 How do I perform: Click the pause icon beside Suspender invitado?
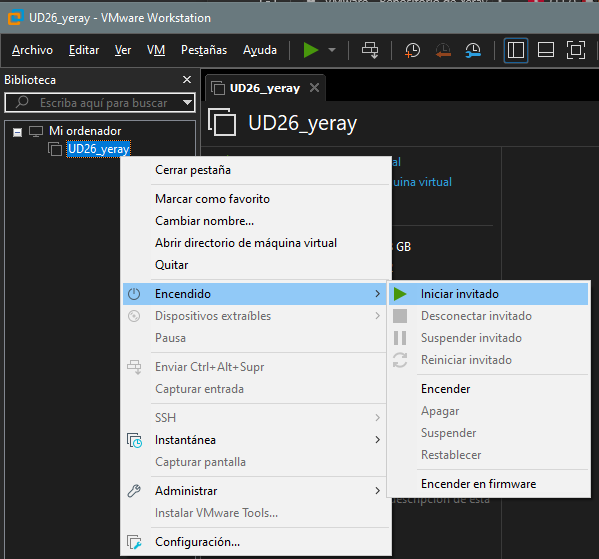coord(400,338)
